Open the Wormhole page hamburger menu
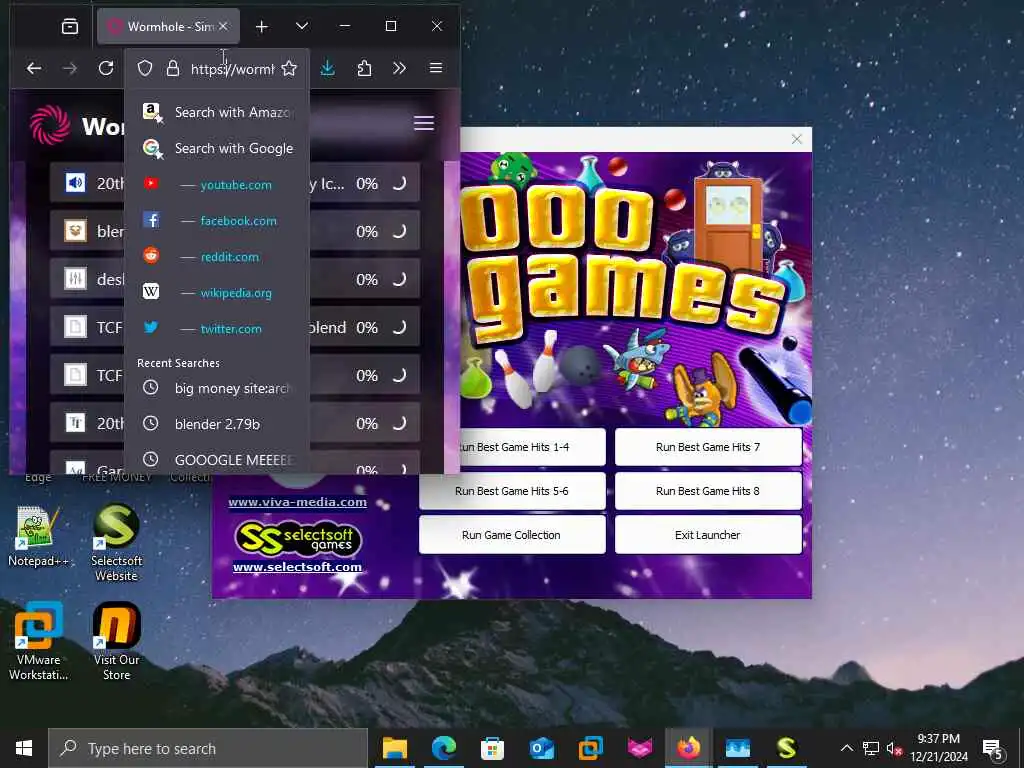 click(424, 123)
